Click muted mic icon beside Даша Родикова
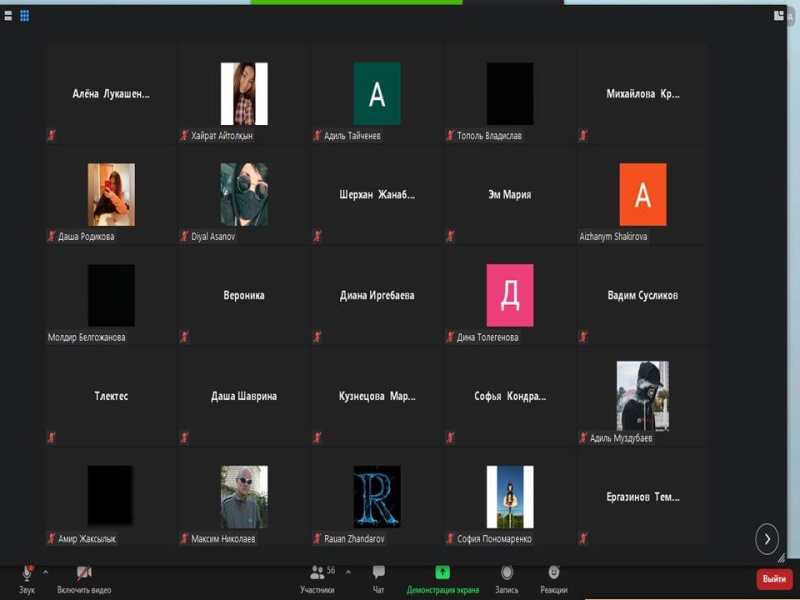The image size is (800, 600). point(52,236)
